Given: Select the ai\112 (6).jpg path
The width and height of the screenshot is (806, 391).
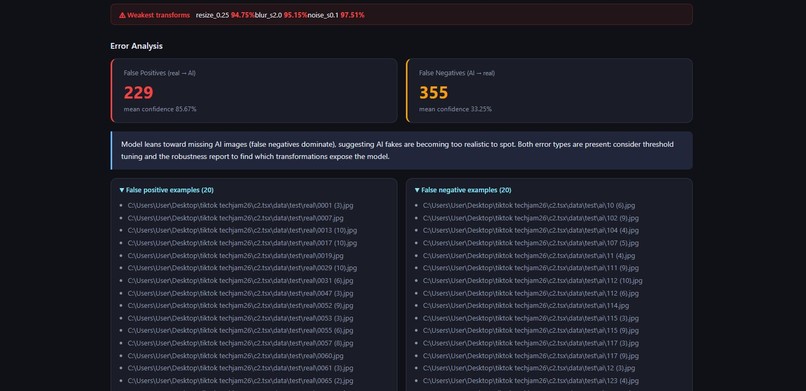Looking at the screenshot, I should (x=531, y=293).
